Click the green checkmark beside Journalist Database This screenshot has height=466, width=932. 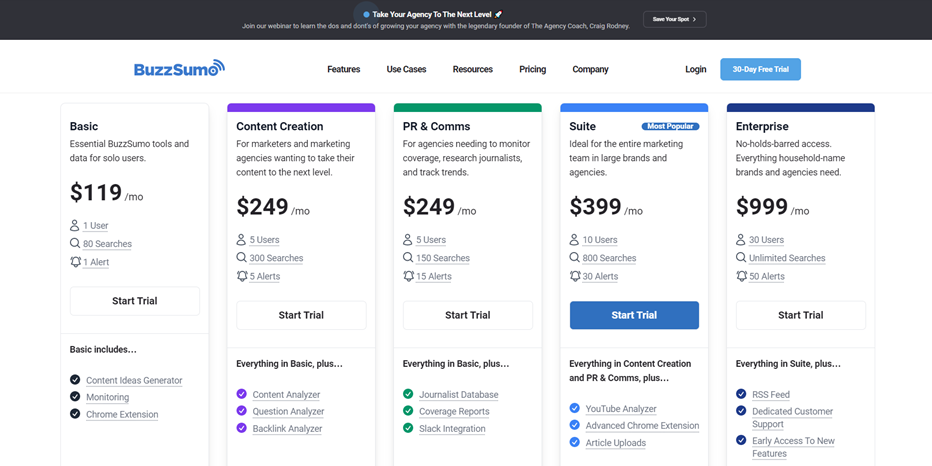(x=408, y=393)
